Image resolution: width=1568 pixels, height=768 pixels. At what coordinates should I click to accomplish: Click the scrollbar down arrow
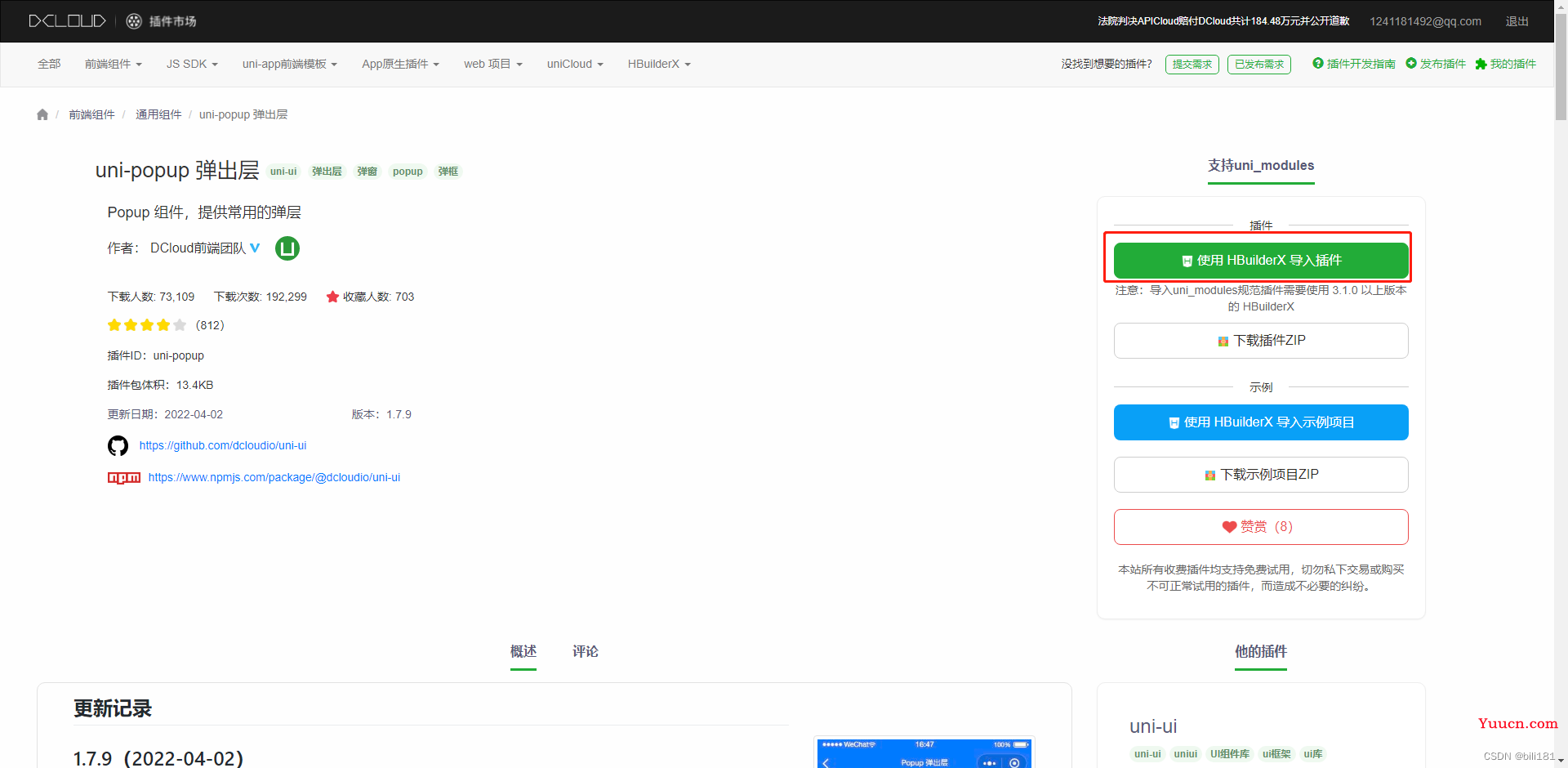point(1561,761)
